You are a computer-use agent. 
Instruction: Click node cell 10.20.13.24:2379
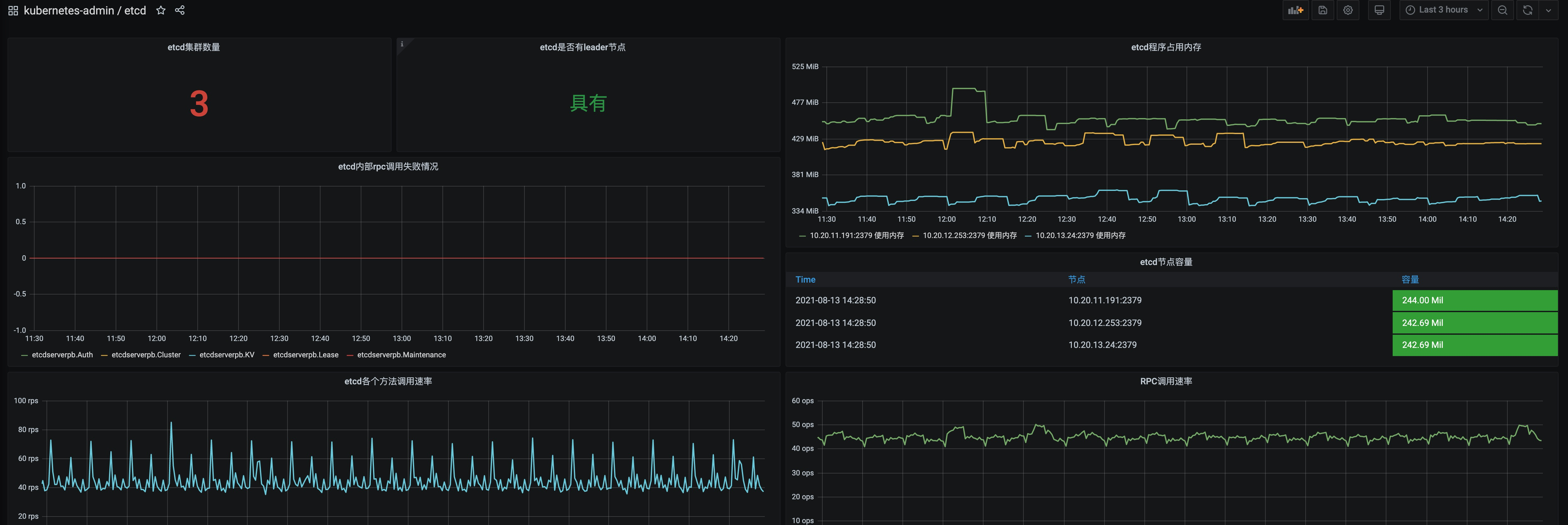(x=1102, y=344)
